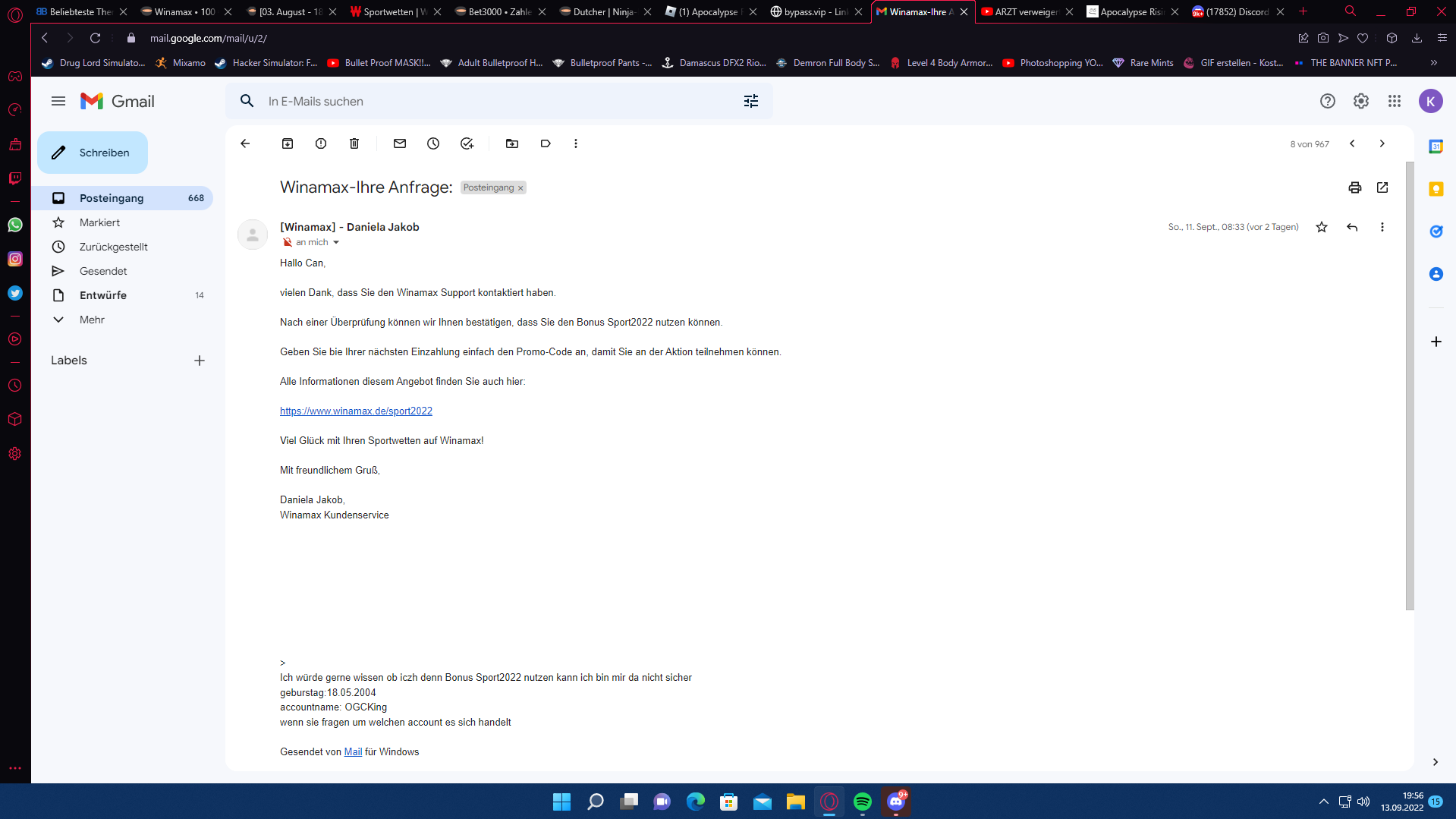Open WhatsApp in the Opera sidebar
This screenshot has height=819, width=1456.
coord(15,225)
